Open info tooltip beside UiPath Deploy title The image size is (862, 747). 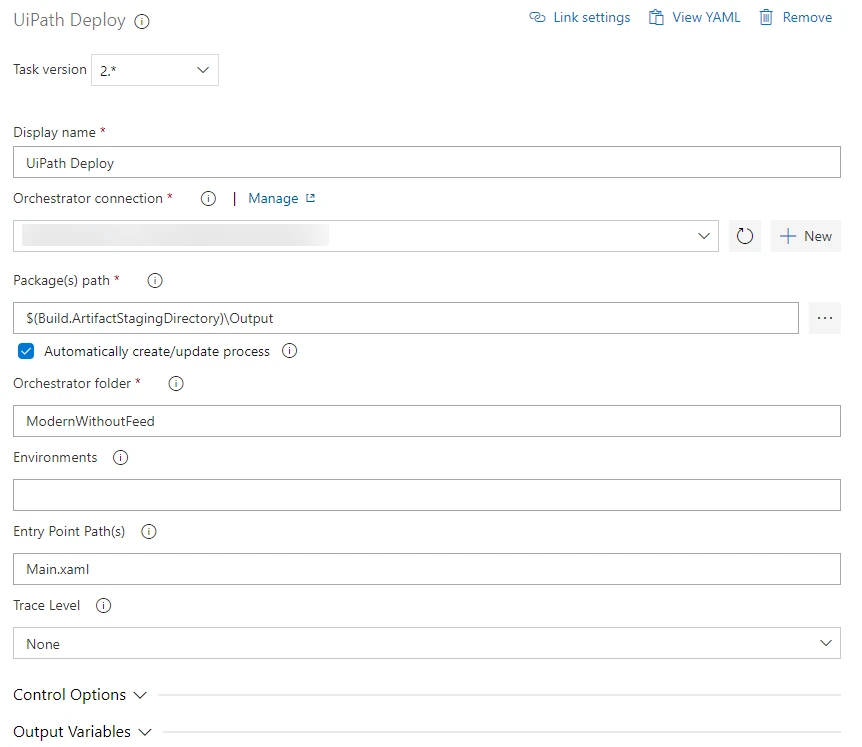142,21
